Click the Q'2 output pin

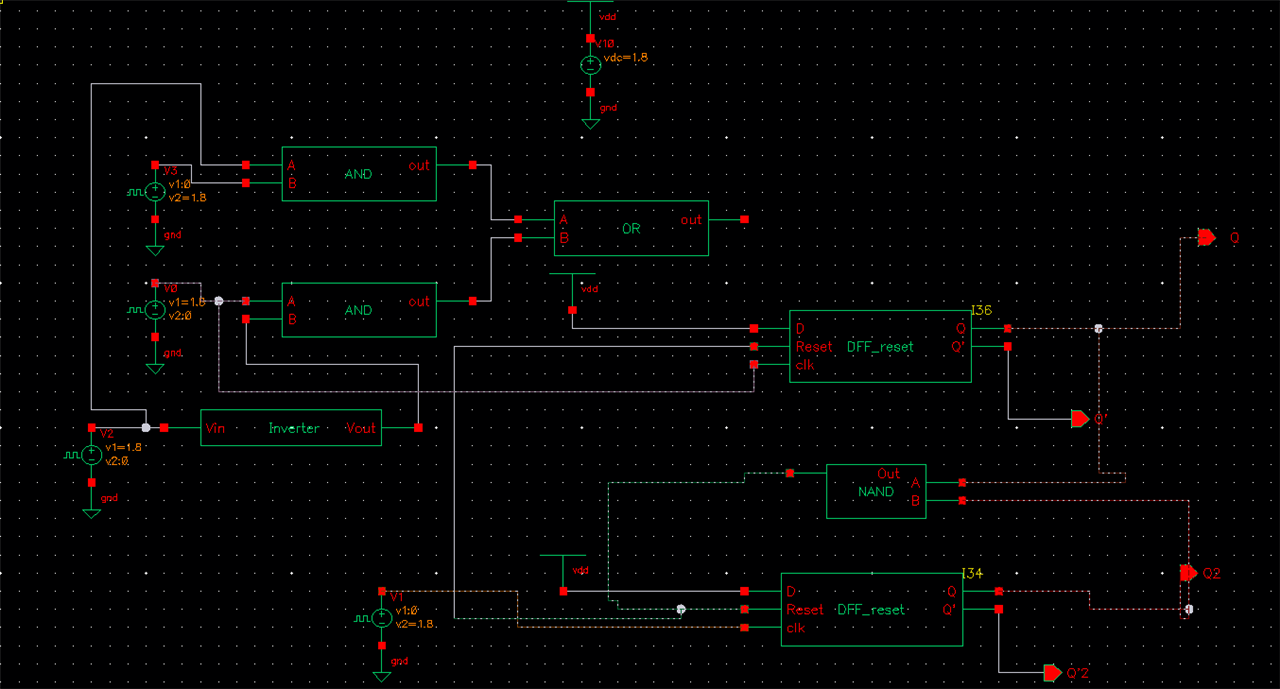click(x=1051, y=672)
